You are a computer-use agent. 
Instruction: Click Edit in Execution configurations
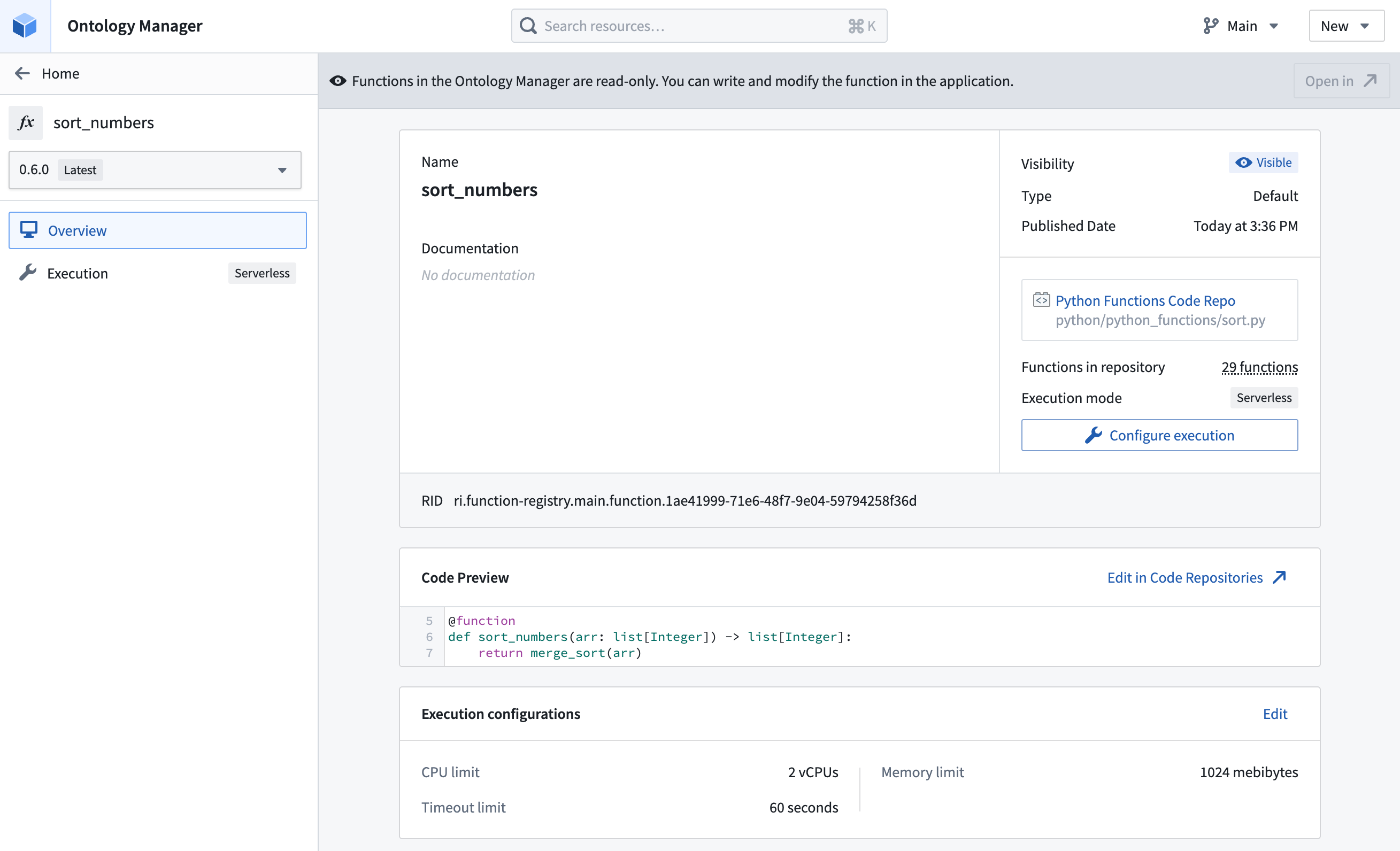coord(1274,714)
